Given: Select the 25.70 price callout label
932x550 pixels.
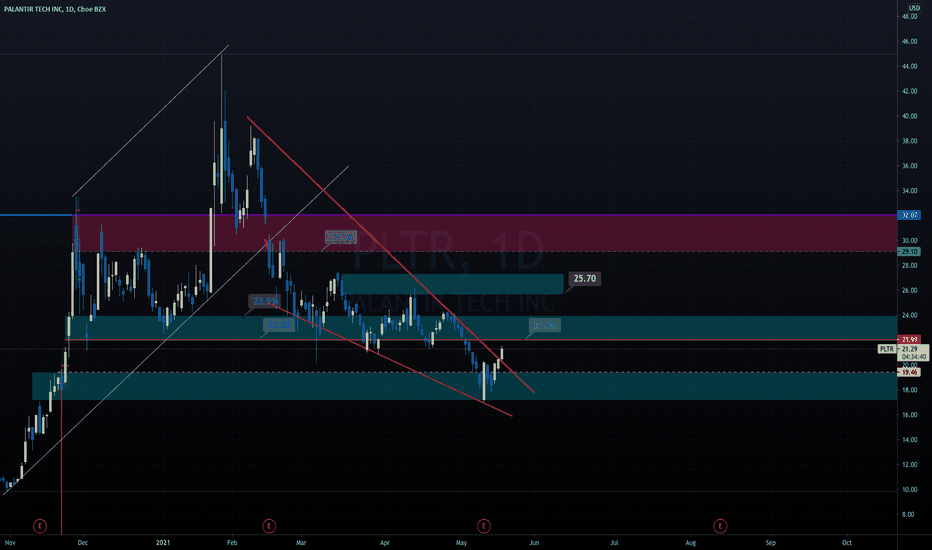Looking at the screenshot, I should tap(584, 278).
